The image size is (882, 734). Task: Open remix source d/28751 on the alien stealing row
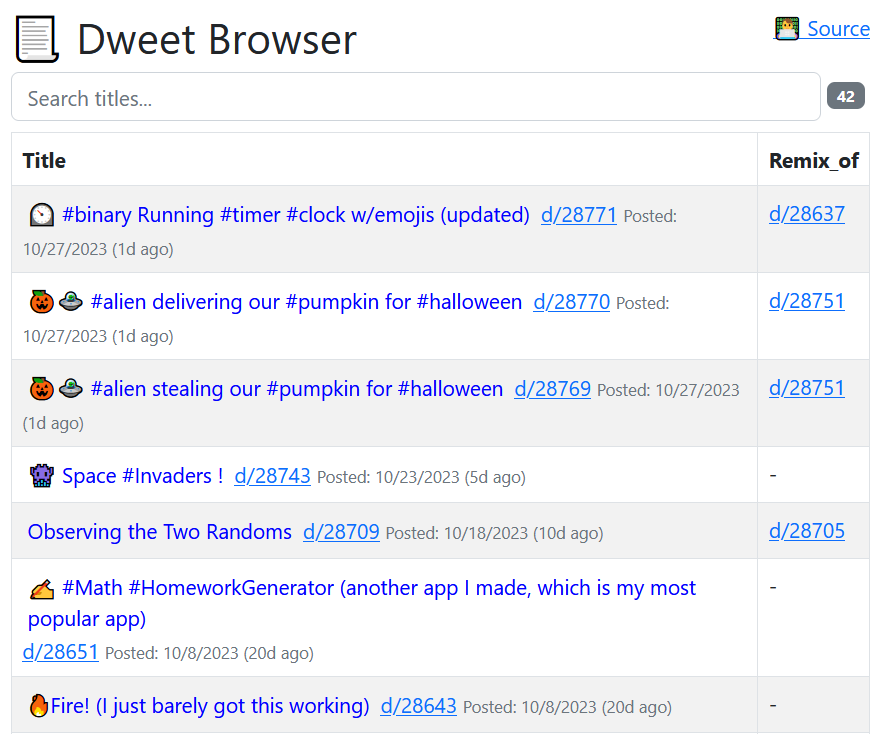click(x=807, y=388)
